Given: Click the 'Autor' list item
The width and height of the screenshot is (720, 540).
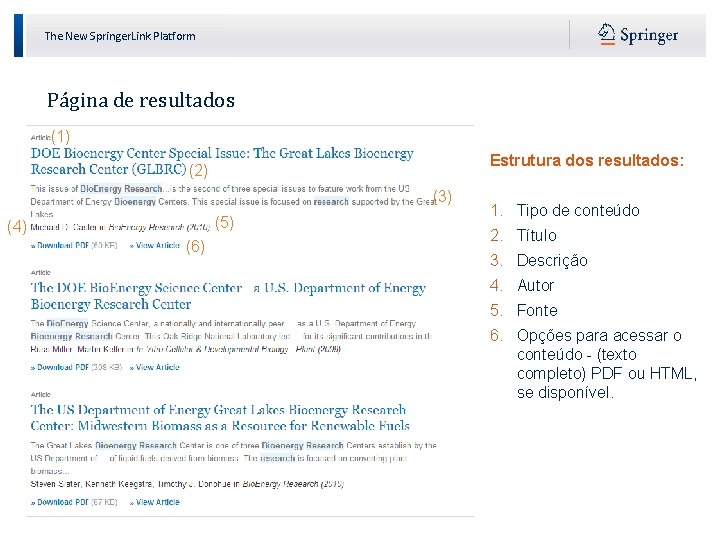Looking at the screenshot, I should [x=535, y=286].
